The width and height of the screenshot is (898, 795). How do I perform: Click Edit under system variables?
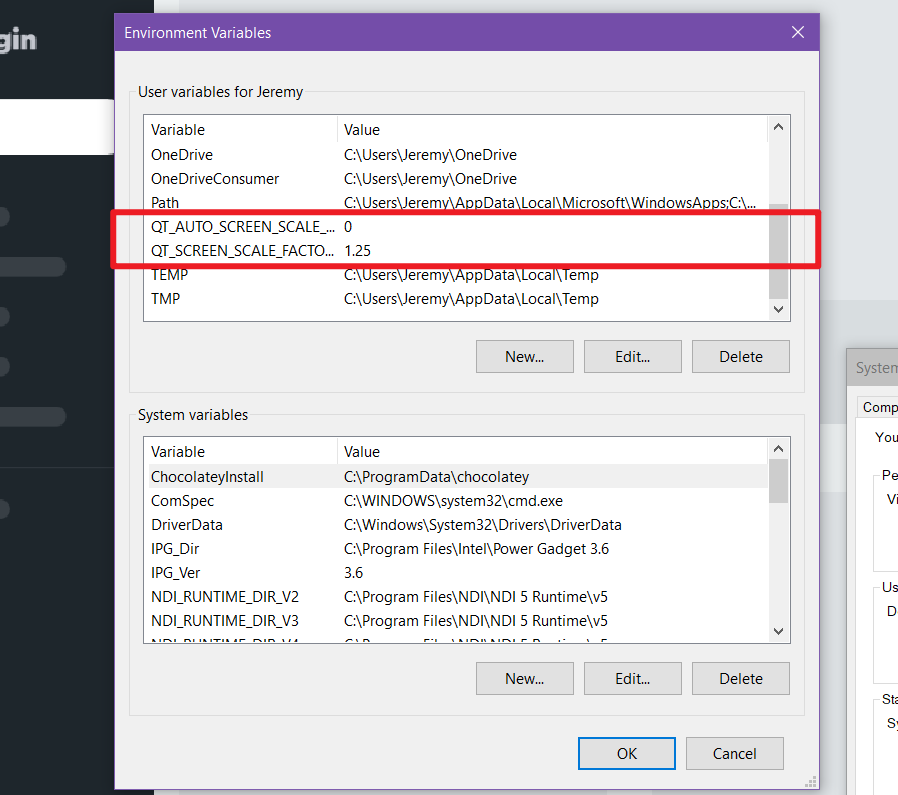point(632,679)
